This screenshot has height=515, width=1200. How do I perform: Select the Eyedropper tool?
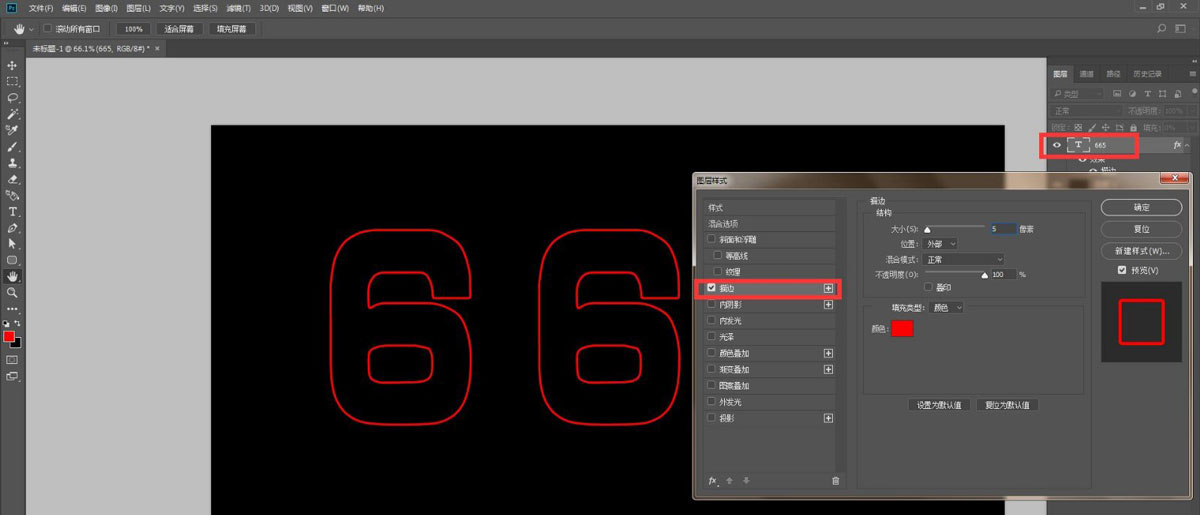13,130
